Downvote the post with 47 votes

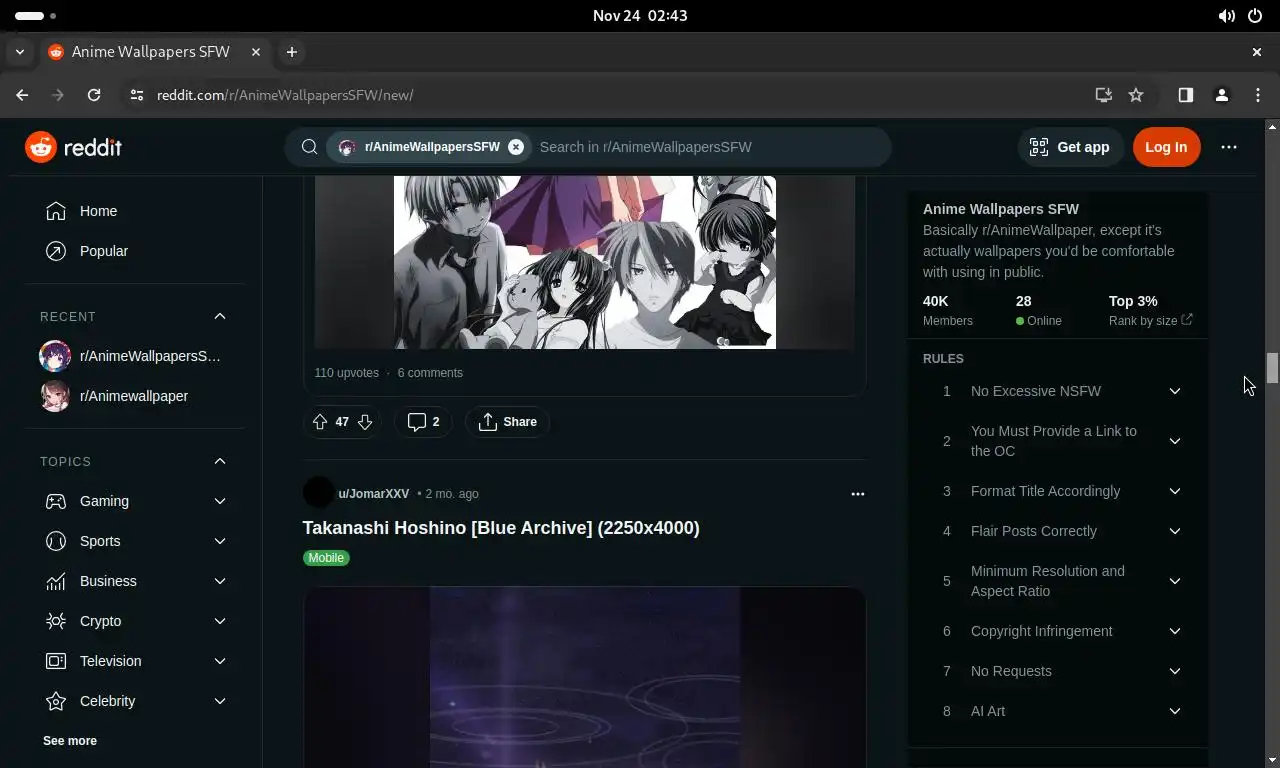point(365,422)
